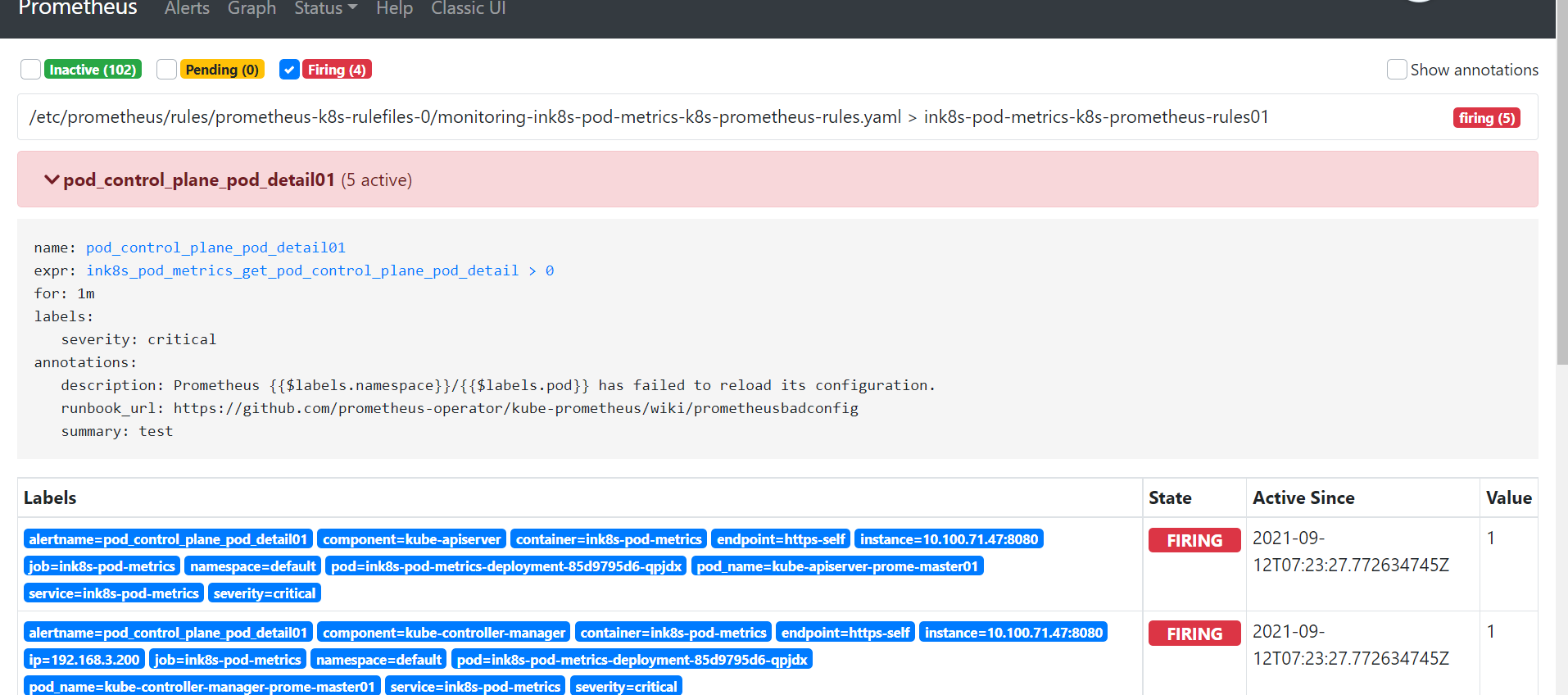This screenshot has width=1568, height=695.
Task: Click the alertname label in the kube-controller-manager row
Action: point(168,633)
